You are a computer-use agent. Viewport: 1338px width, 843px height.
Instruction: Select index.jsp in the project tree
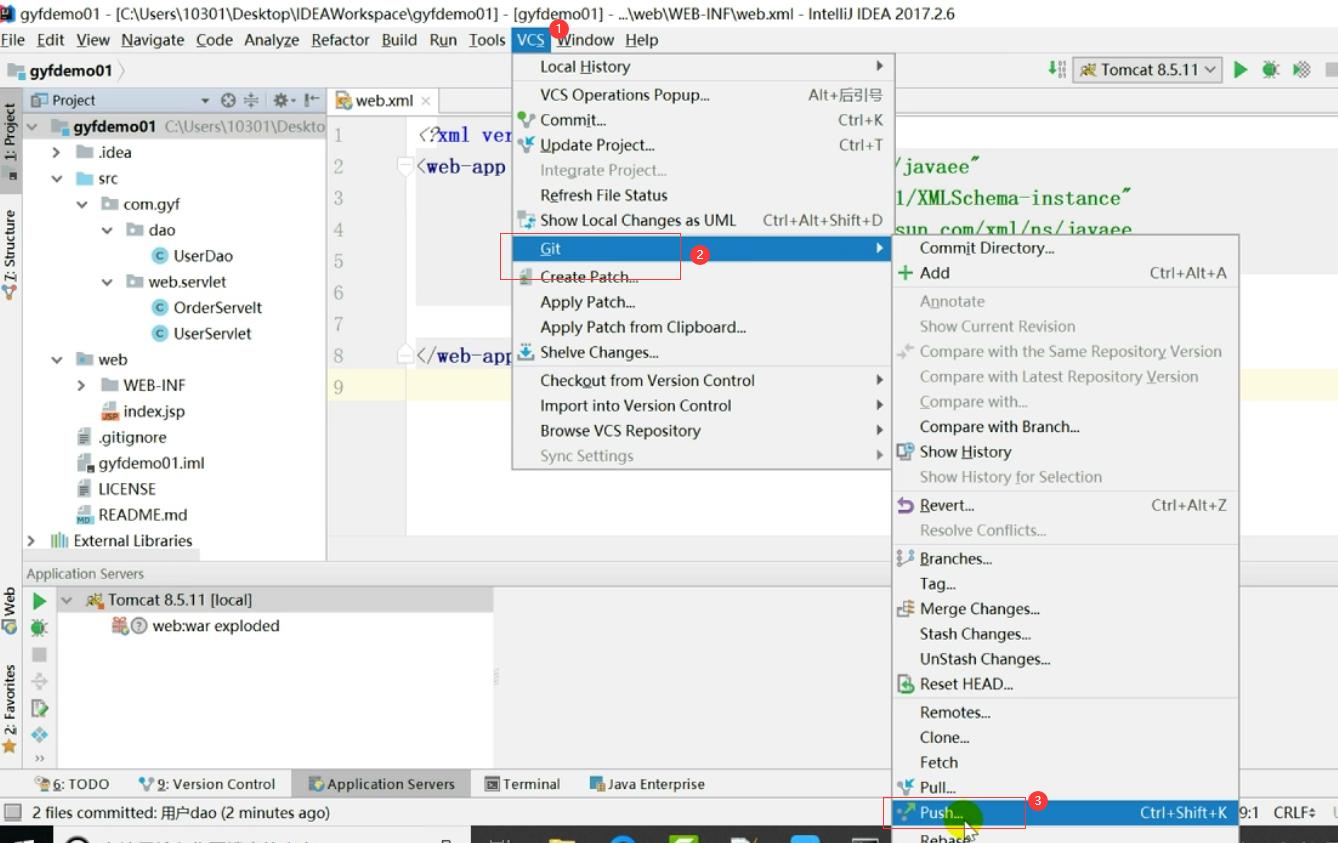coord(143,411)
